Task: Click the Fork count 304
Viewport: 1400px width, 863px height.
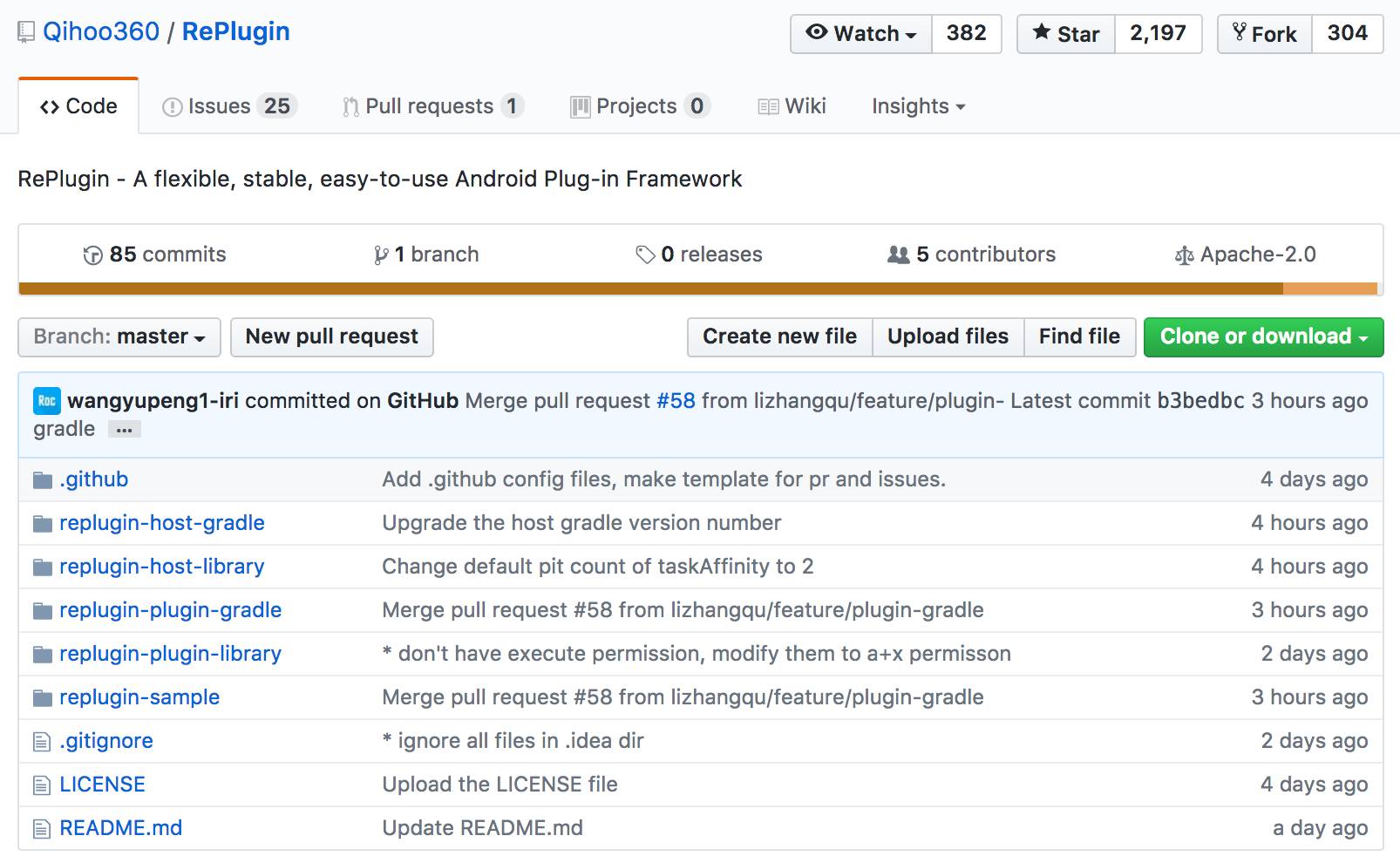Action: click(x=1347, y=34)
